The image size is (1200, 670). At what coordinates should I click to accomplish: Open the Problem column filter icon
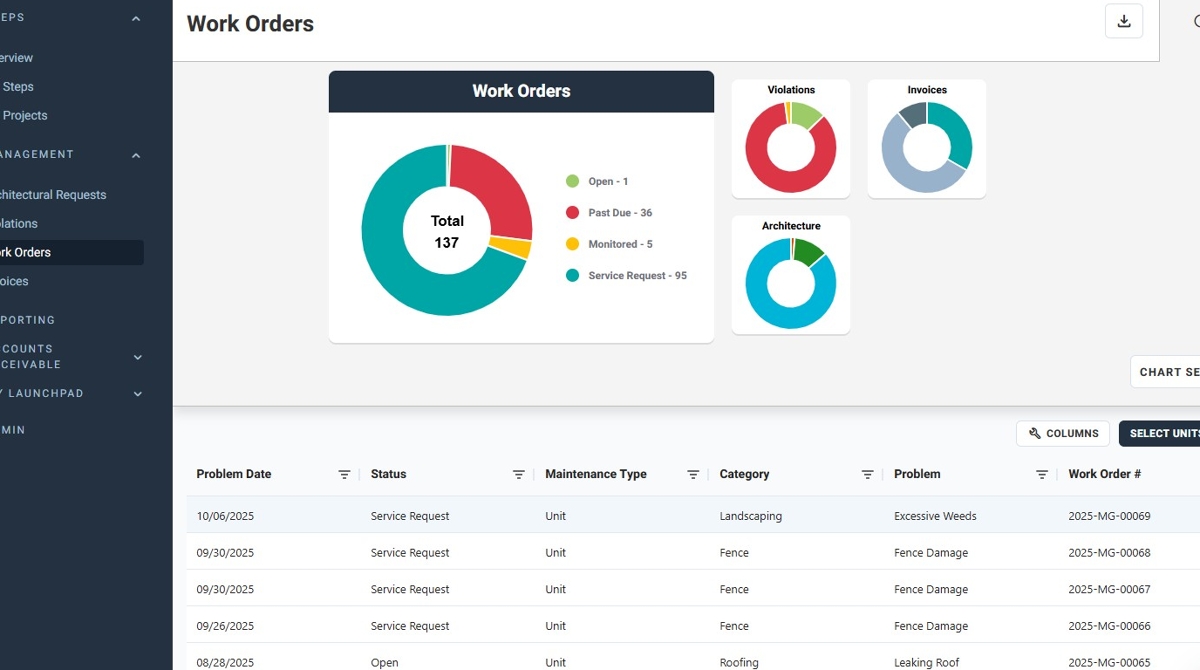(x=1042, y=475)
